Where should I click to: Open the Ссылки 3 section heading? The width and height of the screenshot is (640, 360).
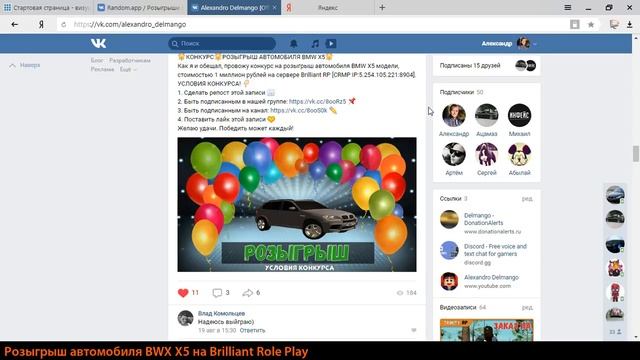click(453, 199)
